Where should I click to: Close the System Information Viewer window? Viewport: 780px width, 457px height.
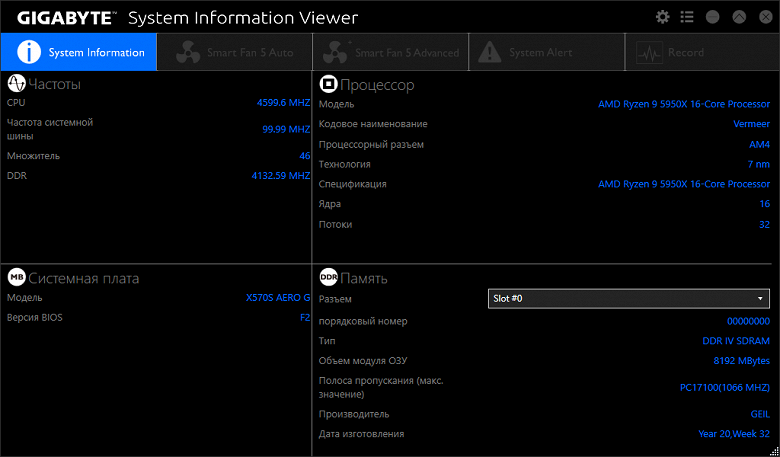pos(764,17)
